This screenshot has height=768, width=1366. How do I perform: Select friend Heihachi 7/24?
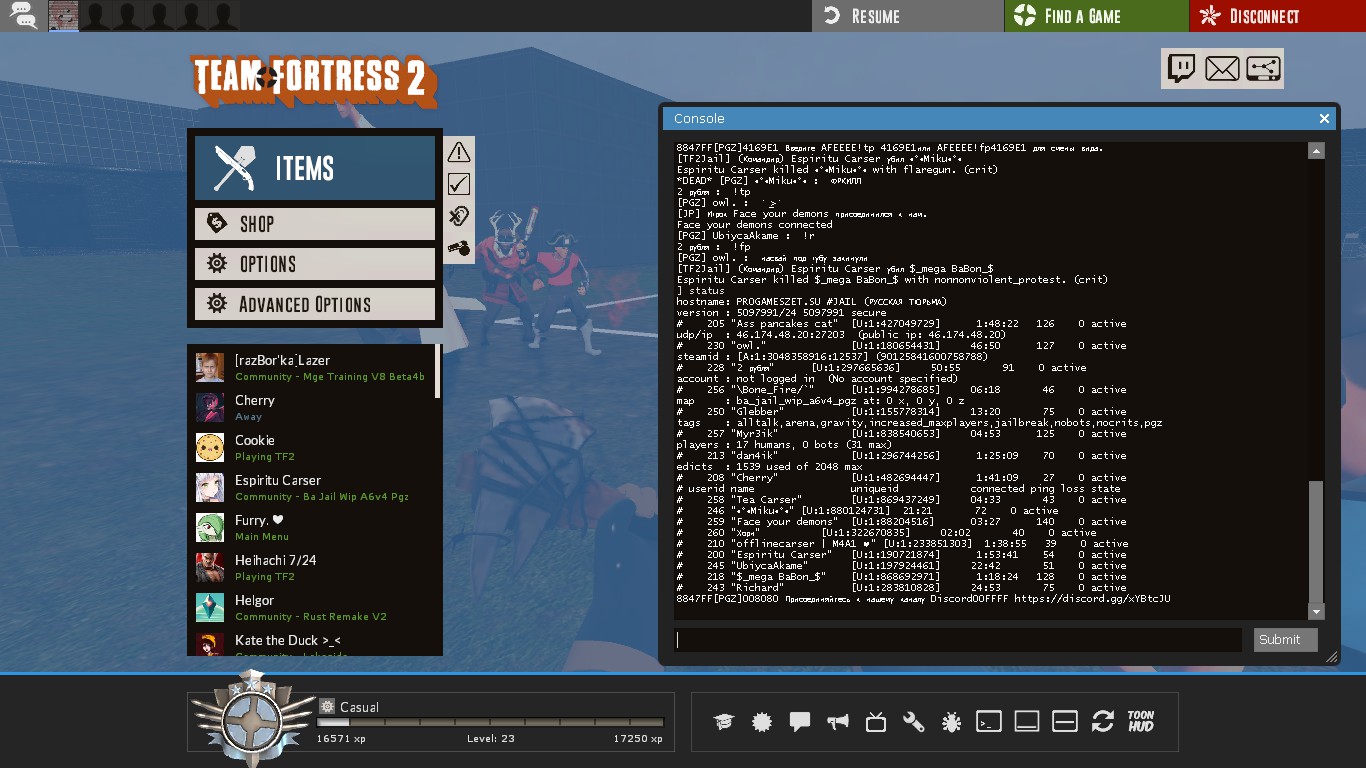pos(315,568)
